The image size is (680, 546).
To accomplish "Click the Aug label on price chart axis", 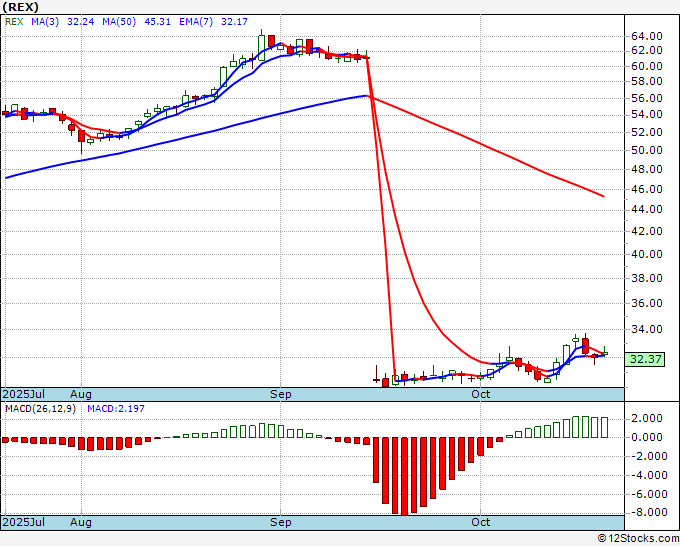I will [81, 394].
